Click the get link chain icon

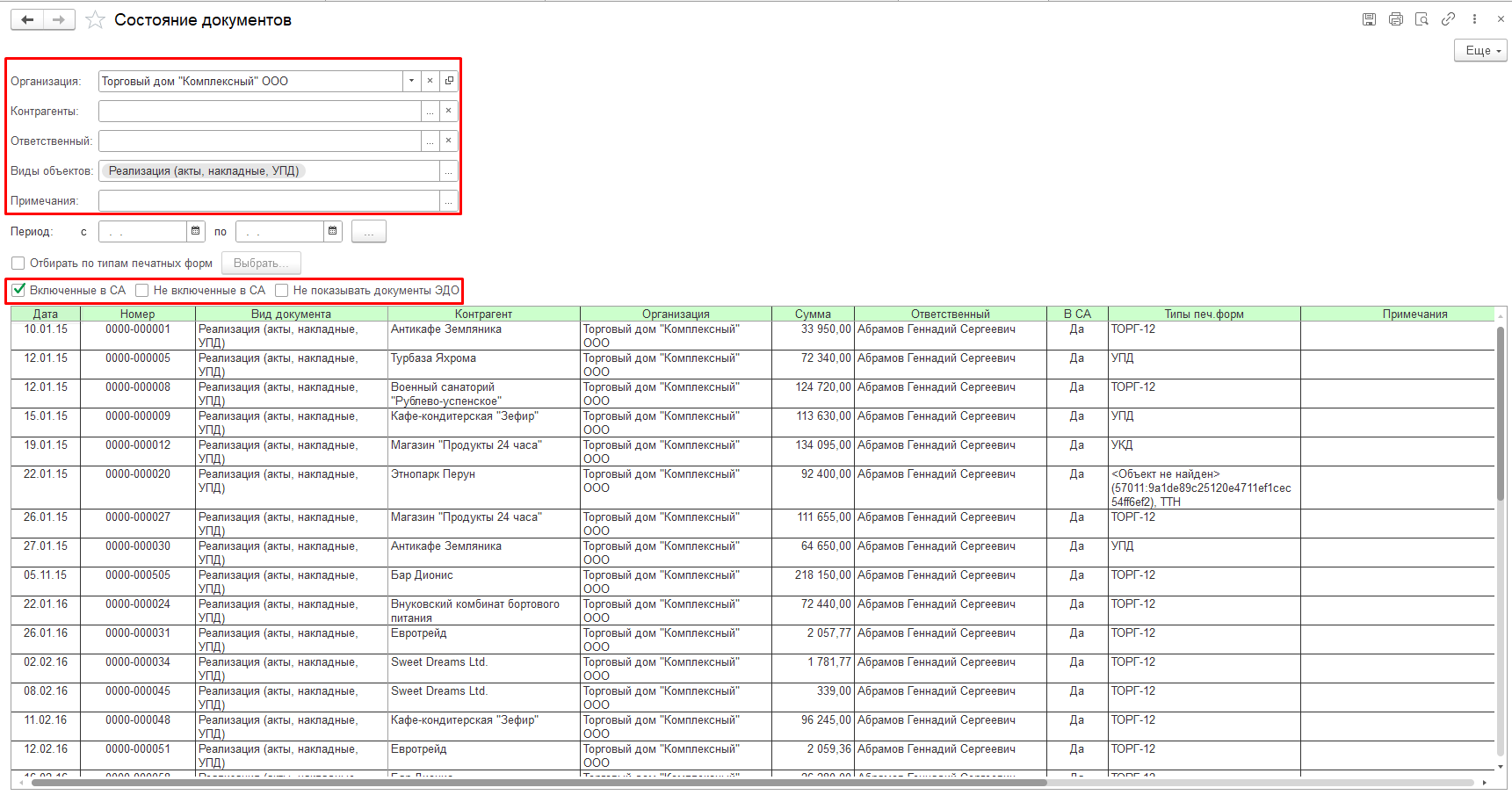pyautogui.click(x=1448, y=19)
